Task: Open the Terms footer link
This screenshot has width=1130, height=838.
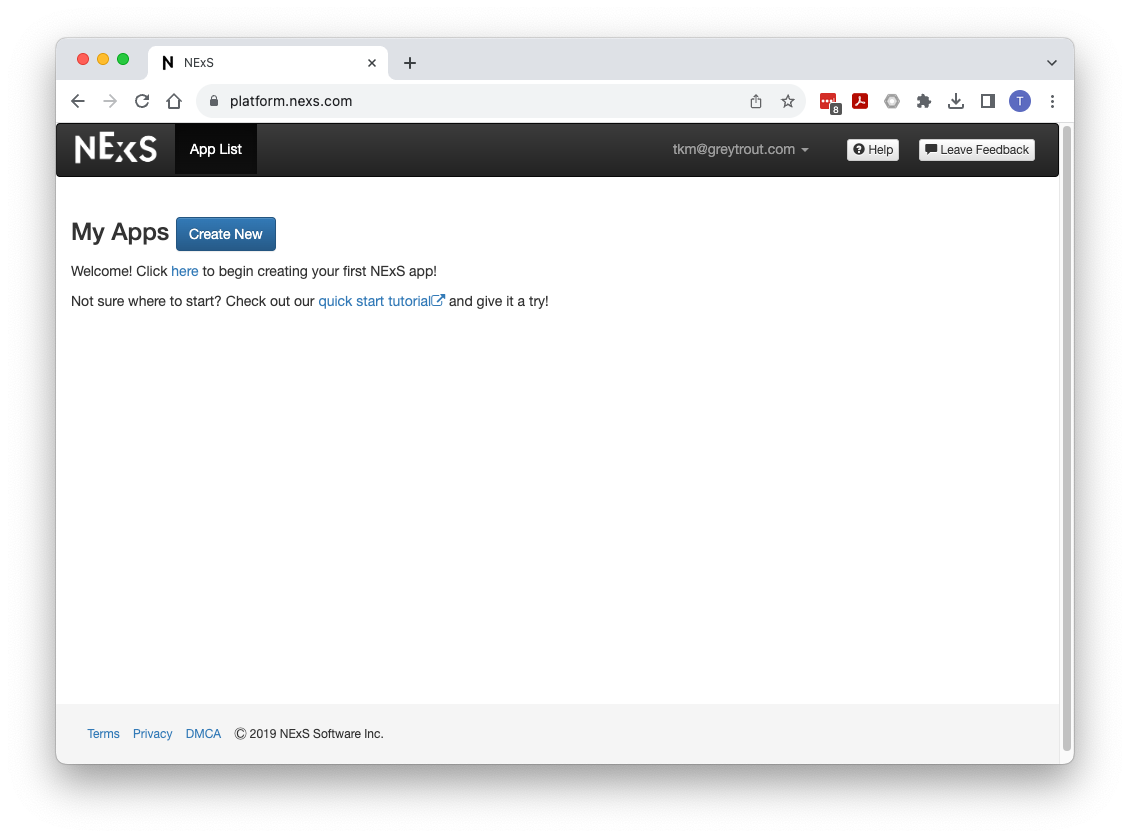Action: point(103,734)
